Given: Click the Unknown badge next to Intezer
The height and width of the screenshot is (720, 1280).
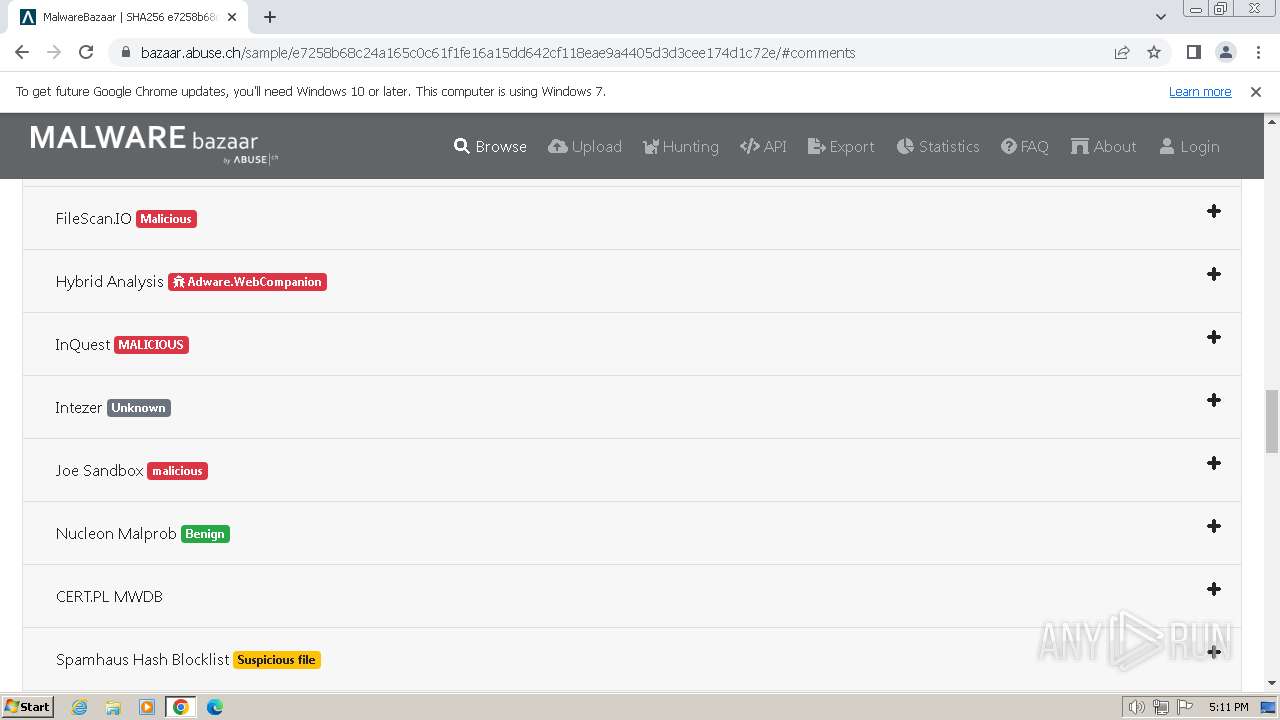Looking at the screenshot, I should pos(139,408).
